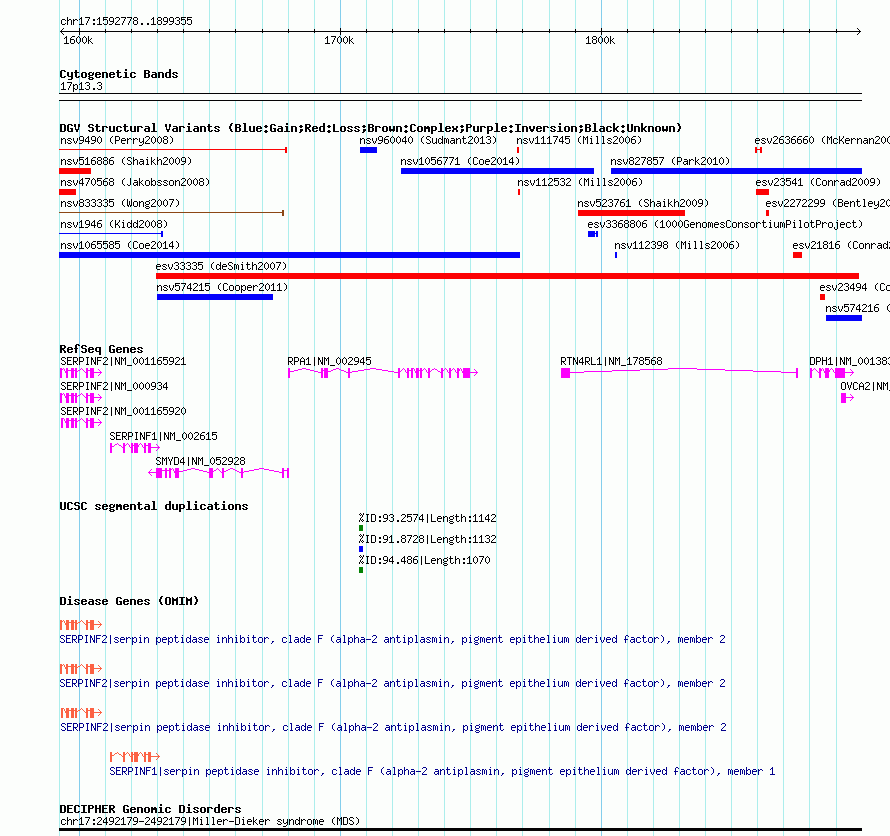Click OMIM SERPINF1 orange gene glyph
This screenshot has height=836, width=890.
(x=135, y=757)
